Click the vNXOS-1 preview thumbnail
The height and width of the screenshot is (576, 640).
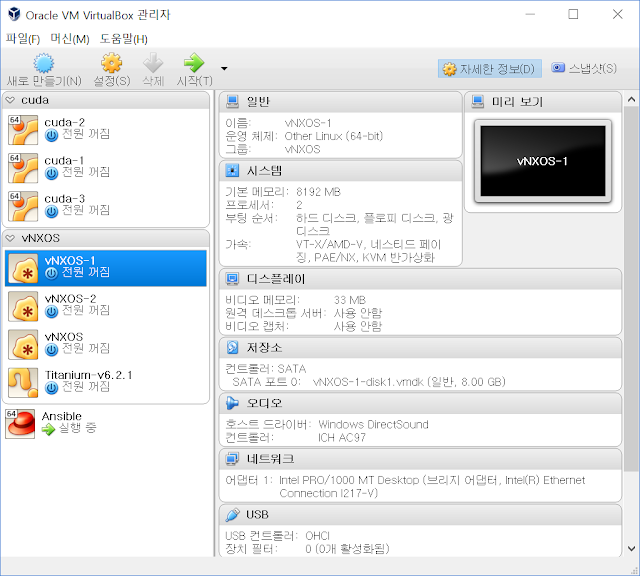coord(543,161)
